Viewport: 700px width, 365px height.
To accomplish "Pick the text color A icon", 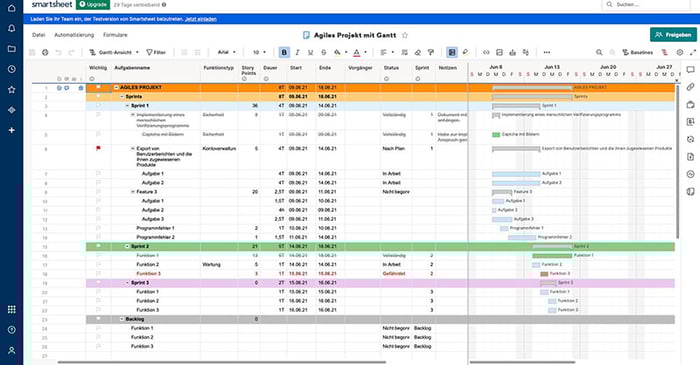I will tap(356, 52).
